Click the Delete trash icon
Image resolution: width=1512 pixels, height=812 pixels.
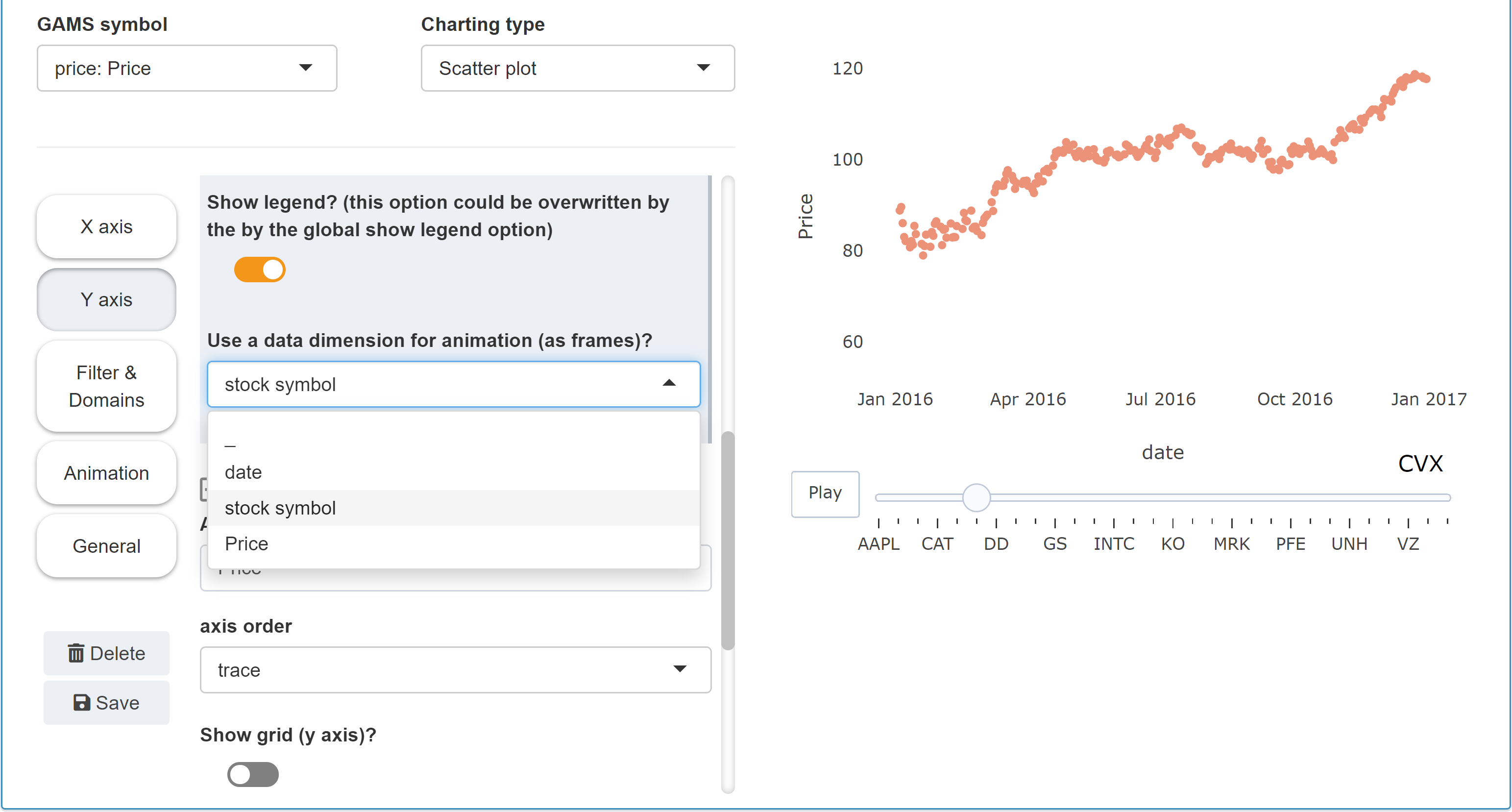pos(77,653)
